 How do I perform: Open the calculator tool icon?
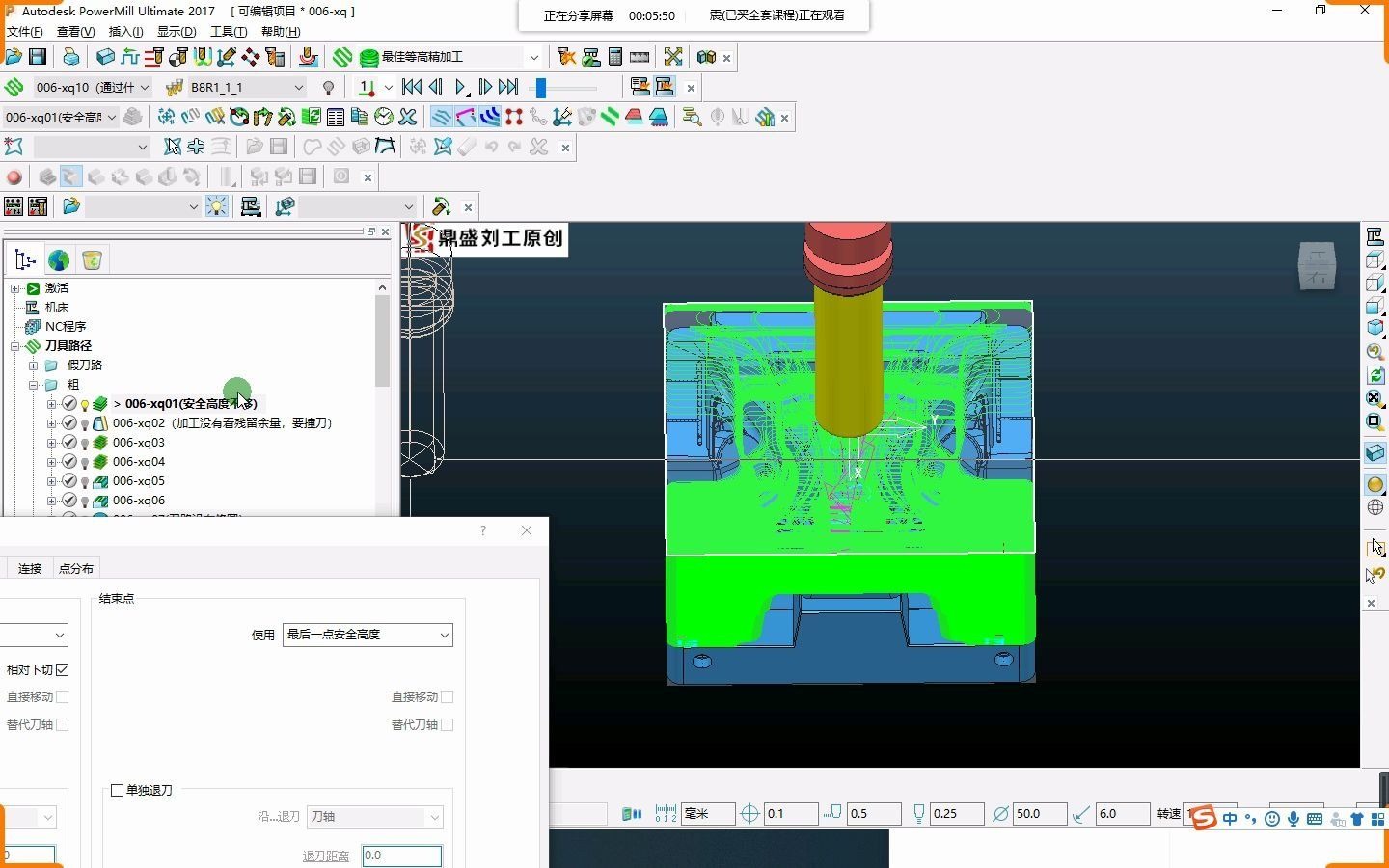point(615,57)
